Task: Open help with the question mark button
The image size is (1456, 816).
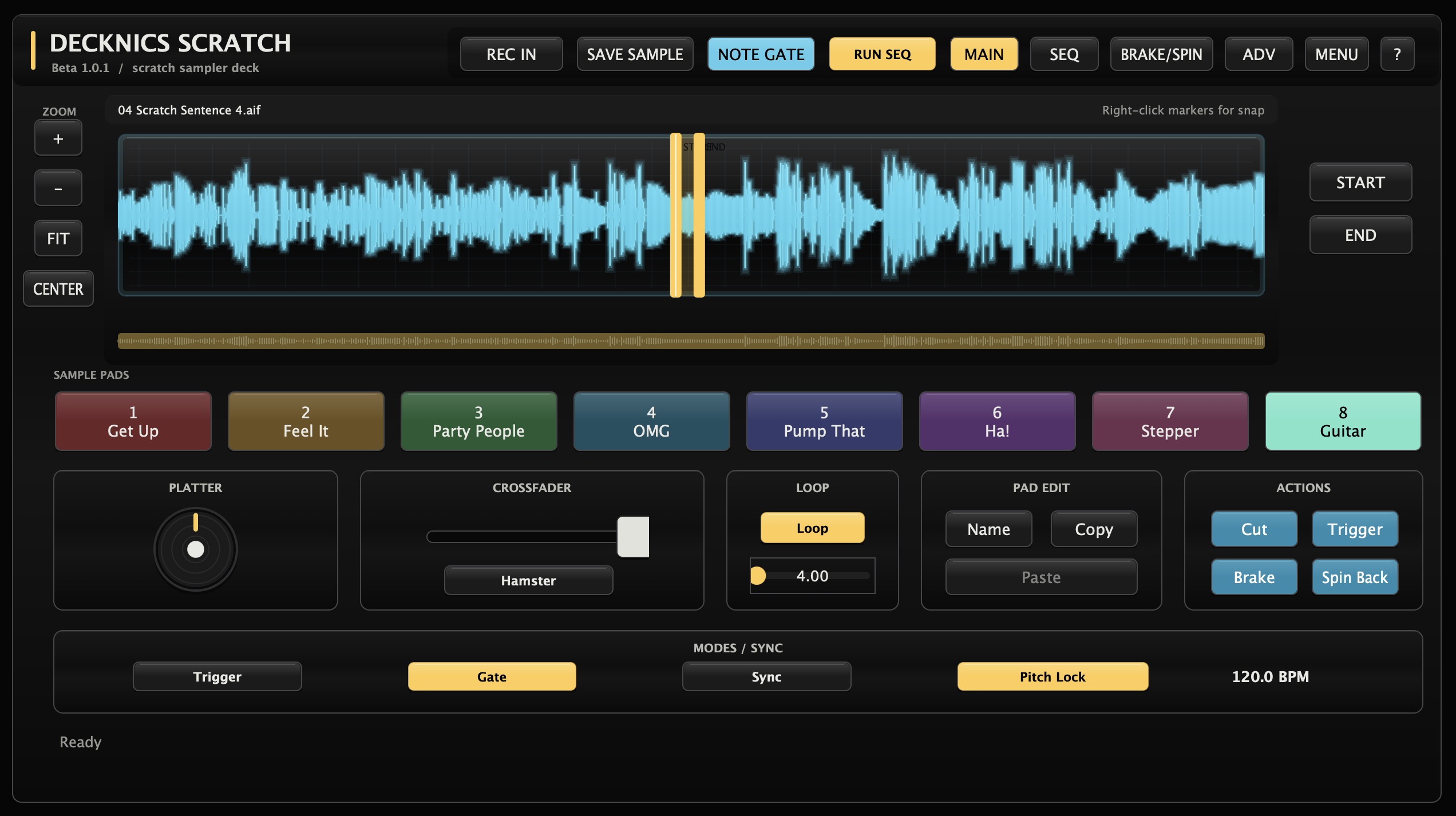Action: (x=1397, y=54)
